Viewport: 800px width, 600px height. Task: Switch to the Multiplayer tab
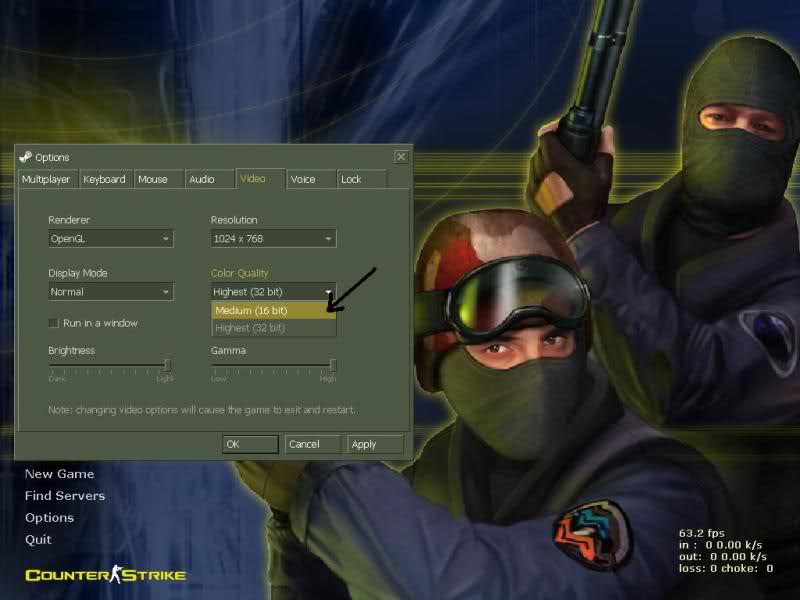click(x=47, y=179)
